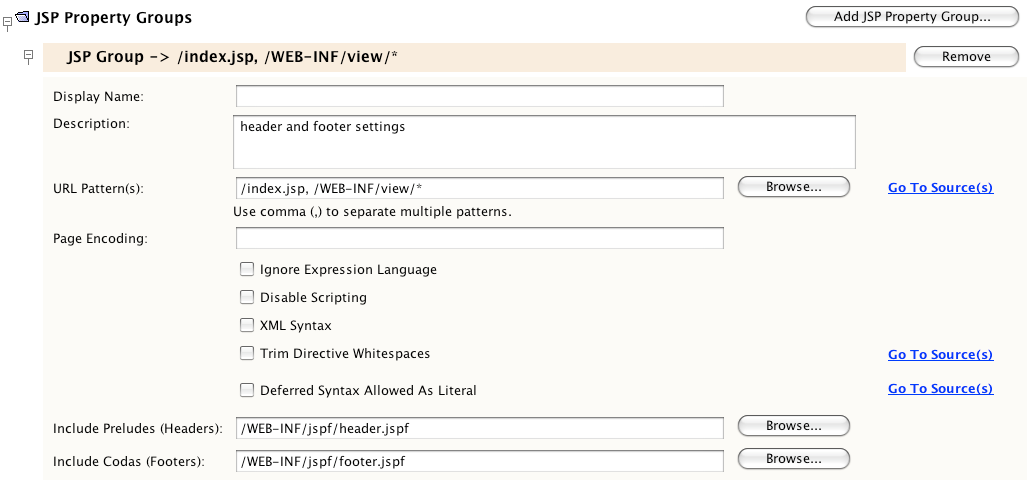This screenshot has width=1028, height=502.
Task: Click Add JSP Property Group button
Action: (911, 17)
